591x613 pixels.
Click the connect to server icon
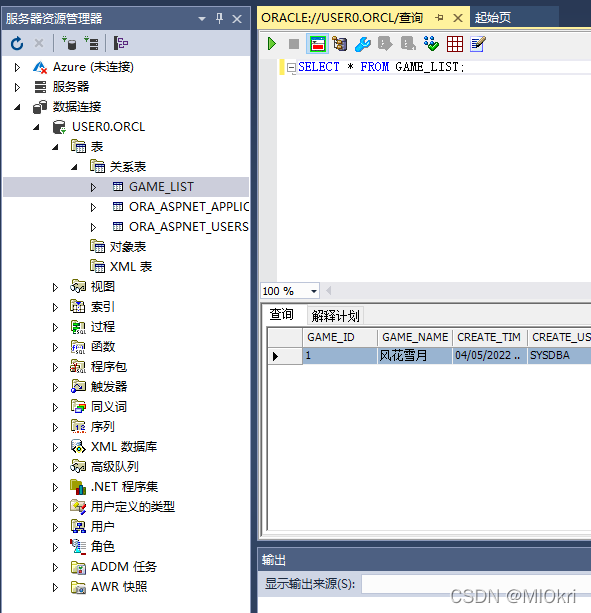[x=92, y=43]
